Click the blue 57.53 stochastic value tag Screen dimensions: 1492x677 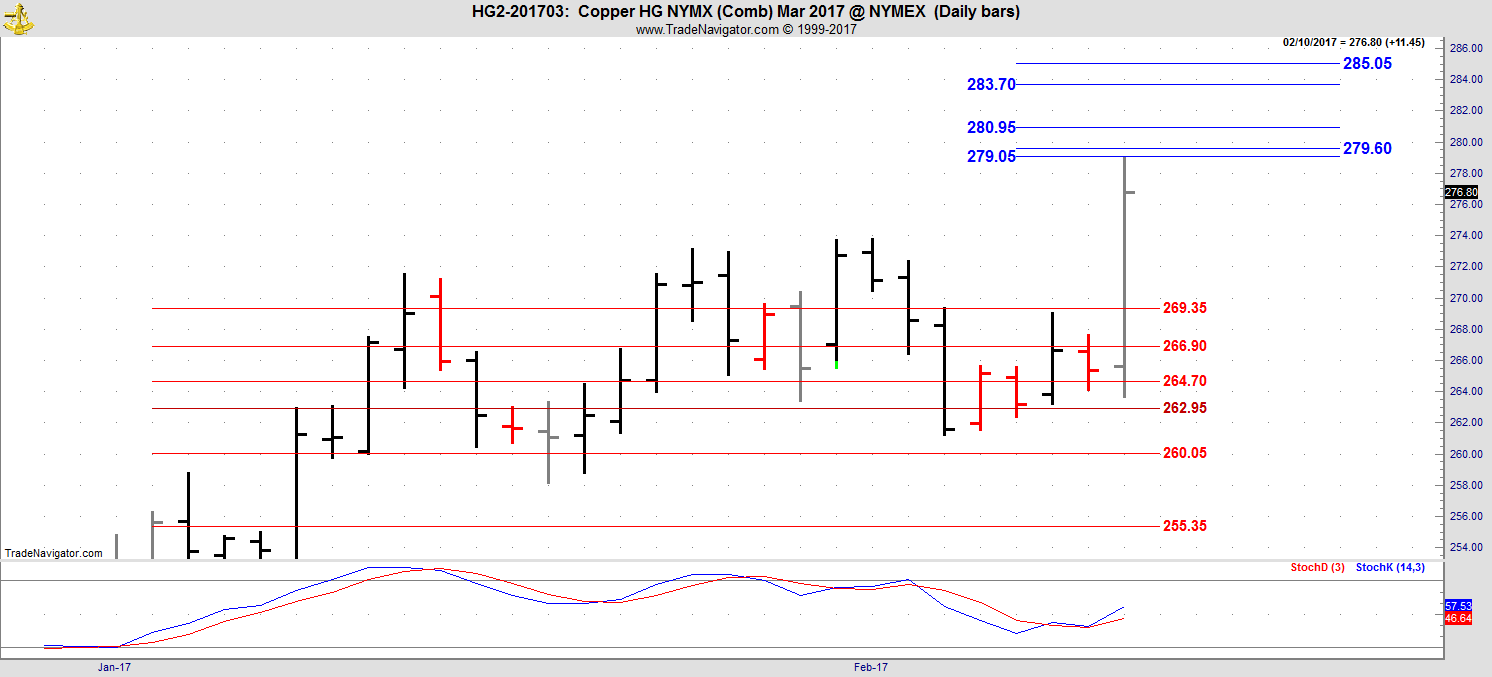[x=1458, y=606]
